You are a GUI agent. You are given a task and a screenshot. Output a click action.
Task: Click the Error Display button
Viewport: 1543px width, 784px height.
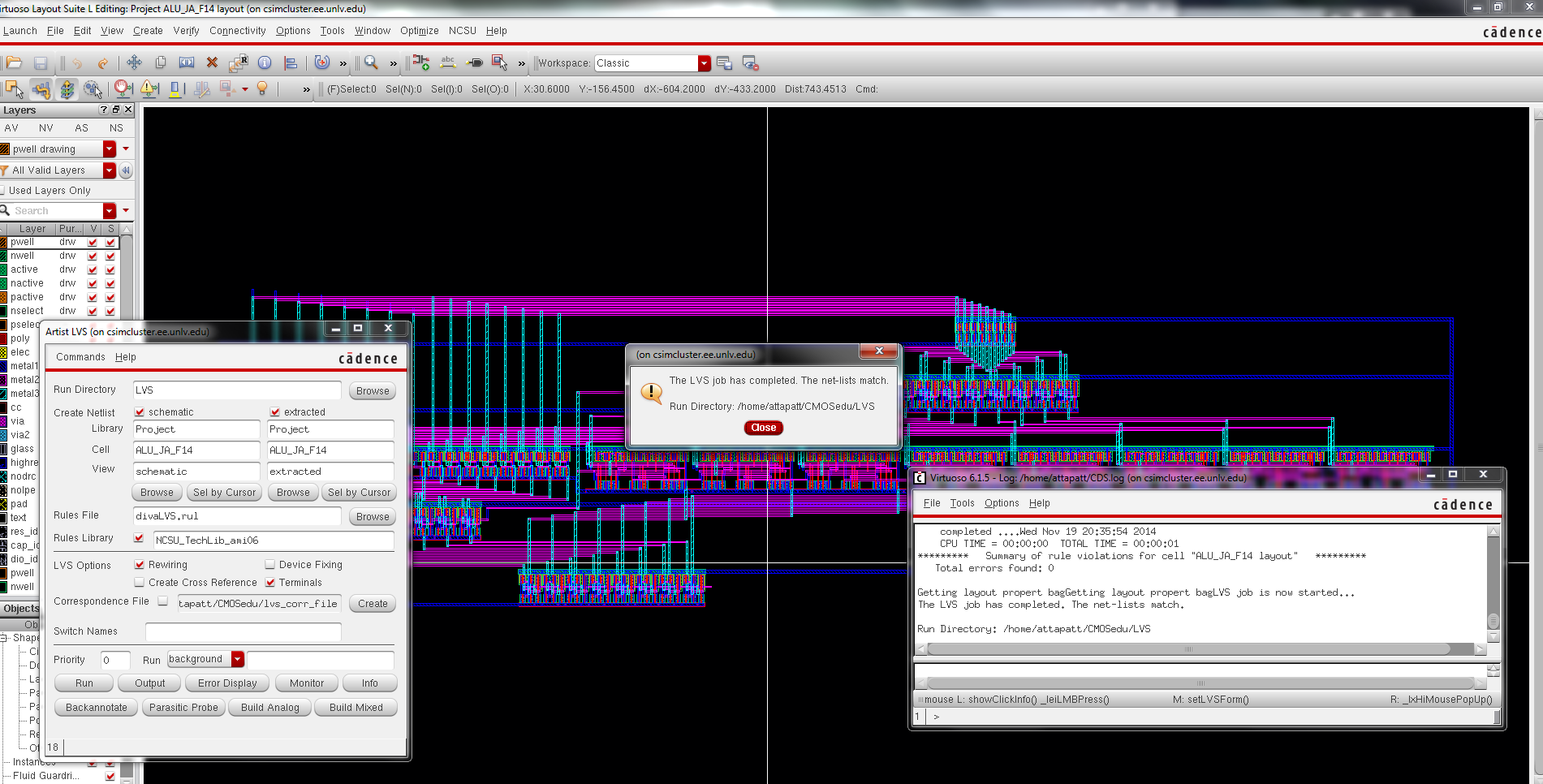click(x=227, y=683)
